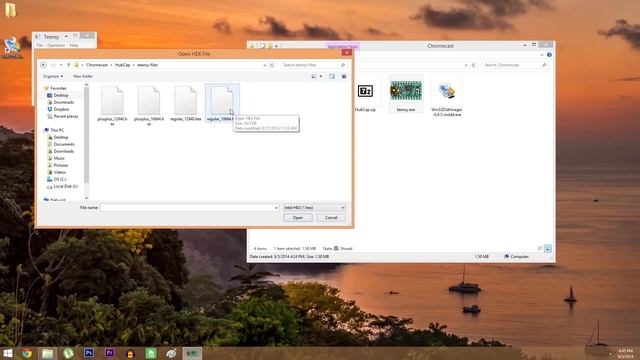Close the Open HEX File dialog
Screen dimensions: 640x360
pyautogui.click(x=347, y=52)
